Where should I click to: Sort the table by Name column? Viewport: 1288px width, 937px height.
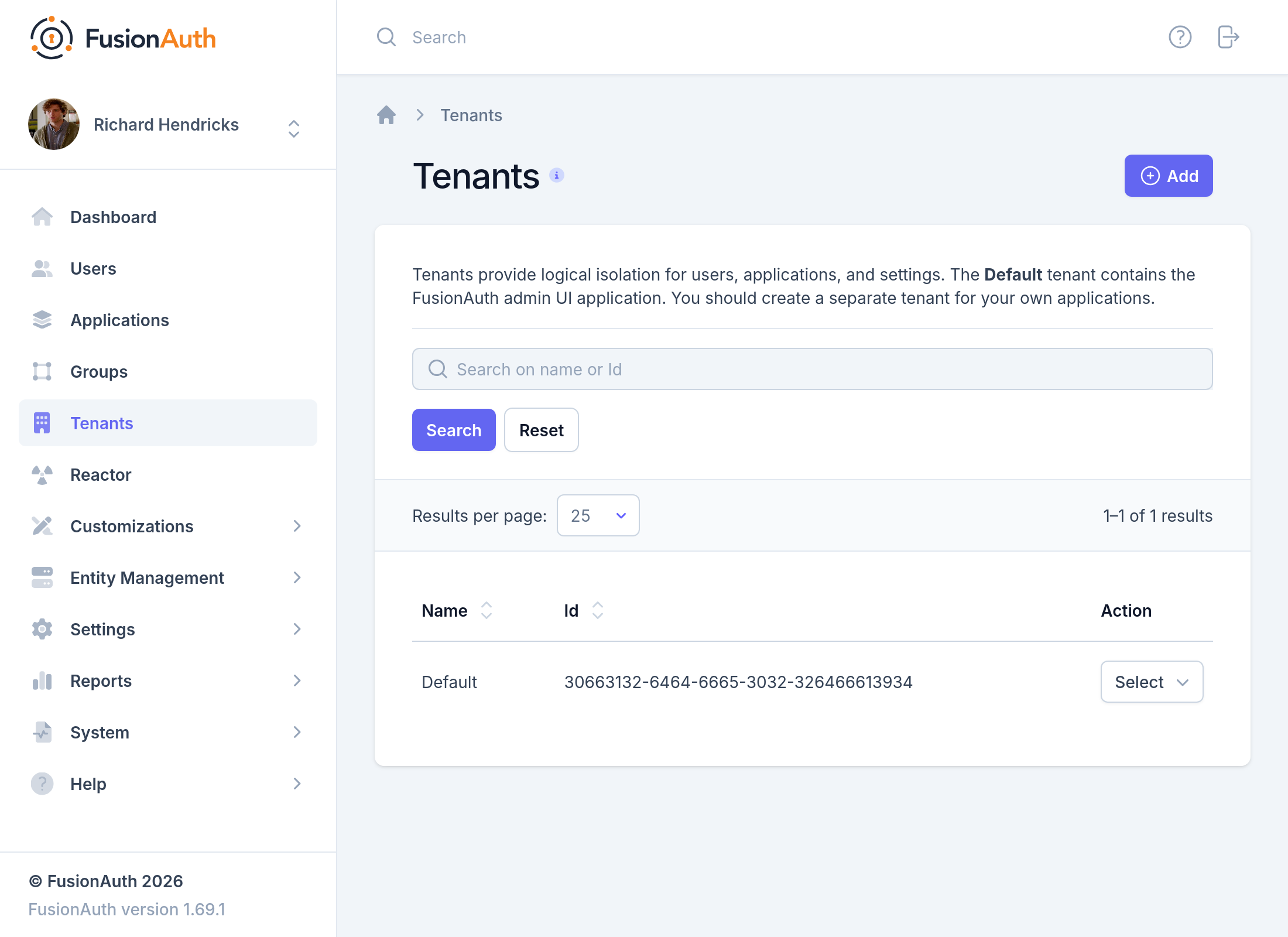point(457,610)
